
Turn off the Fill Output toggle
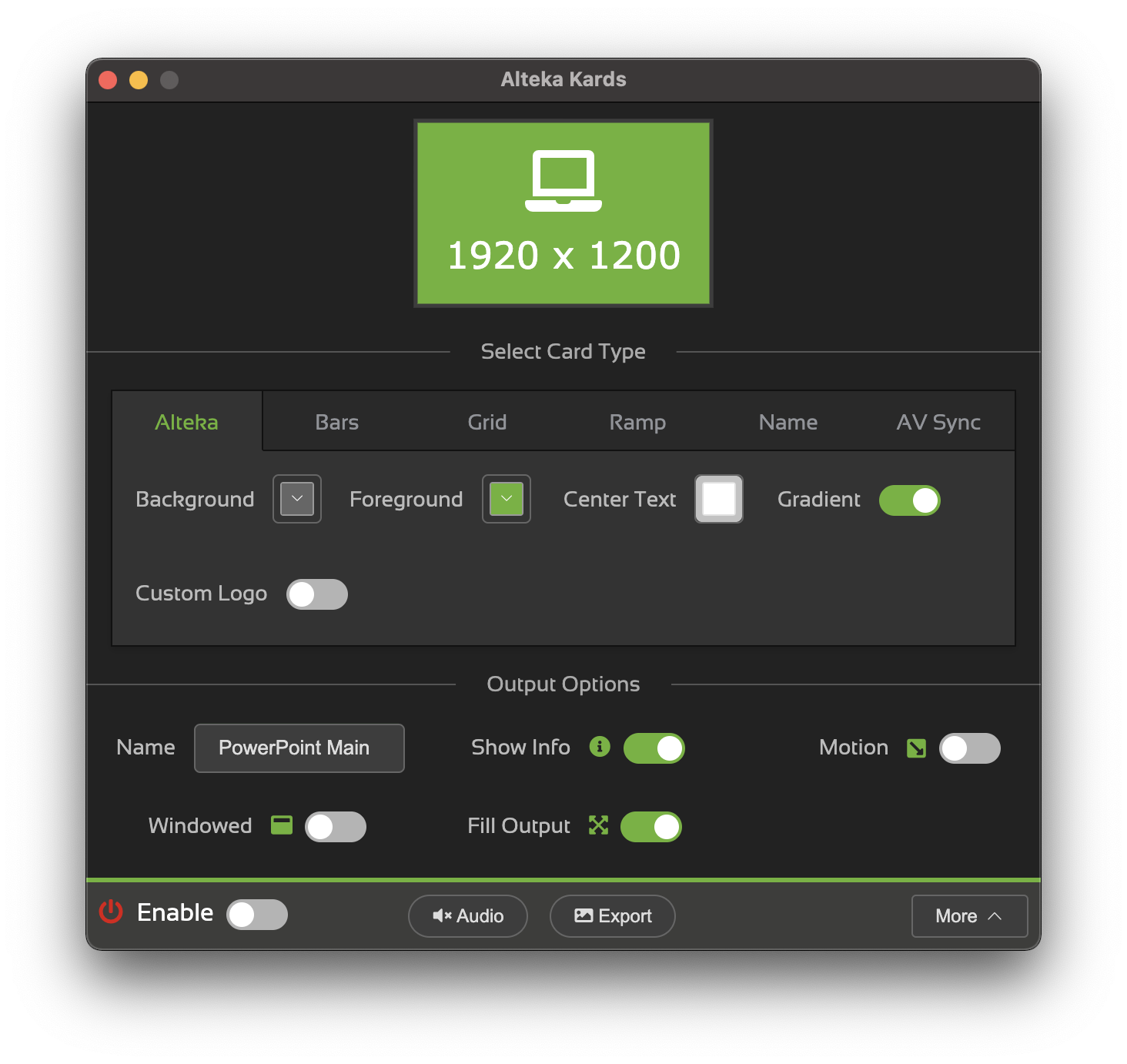651,827
